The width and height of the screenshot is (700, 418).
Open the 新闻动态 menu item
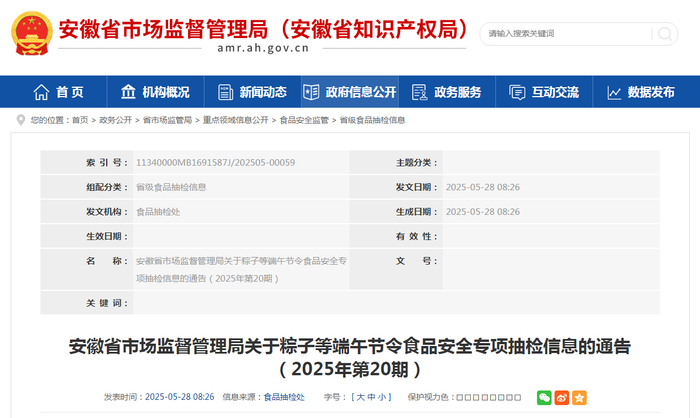[x=263, y=92]
